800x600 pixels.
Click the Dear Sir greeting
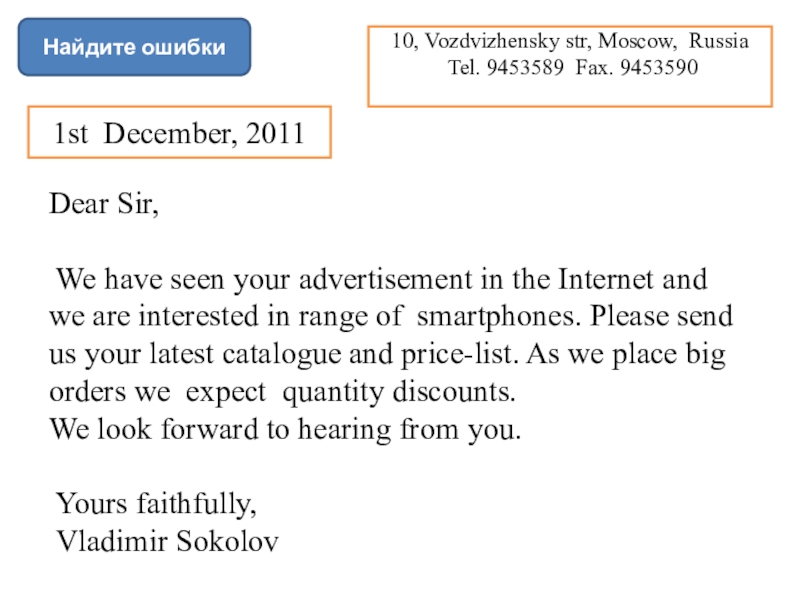tap(104, 206)
